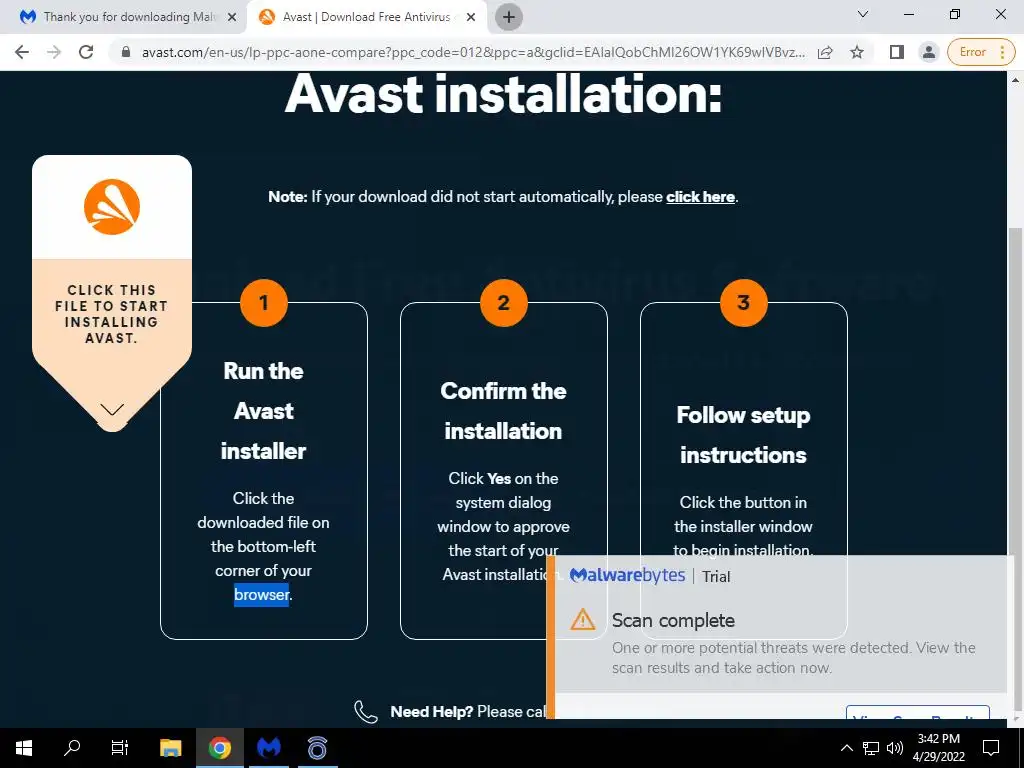Open File Explorer from taskbar
The image size is (1024, 768).
pos(170,748)
